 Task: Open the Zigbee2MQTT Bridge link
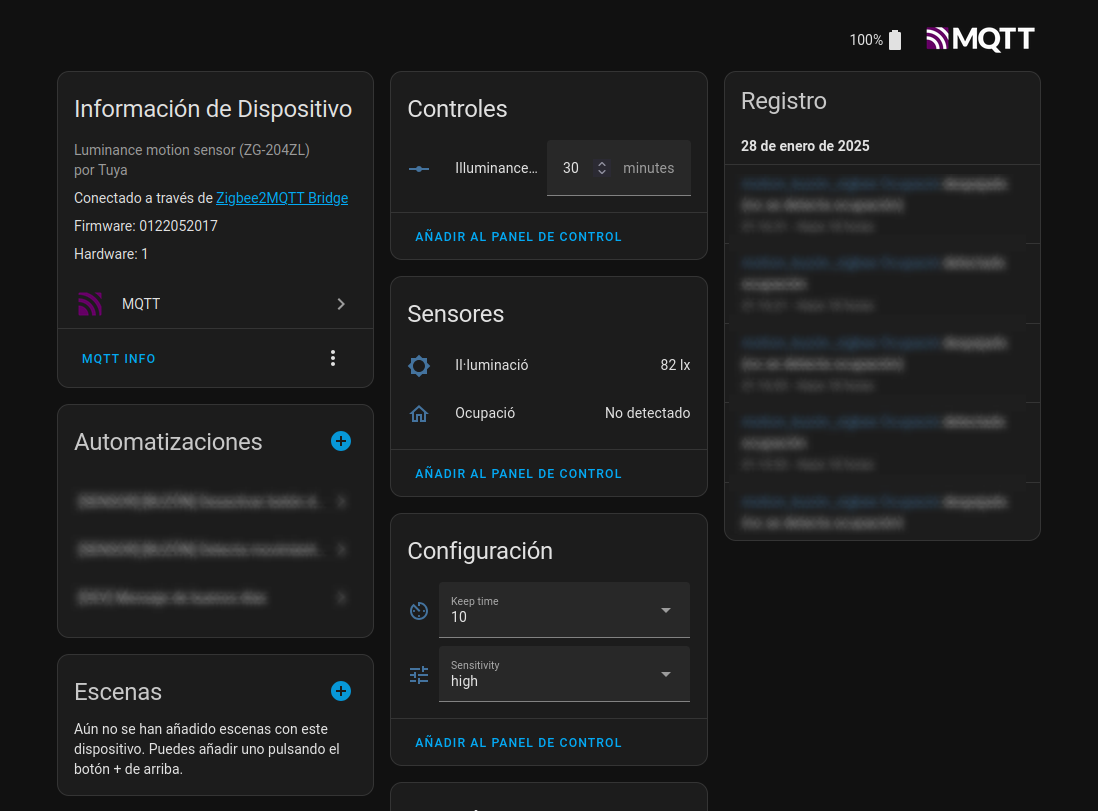click(282, 198)
